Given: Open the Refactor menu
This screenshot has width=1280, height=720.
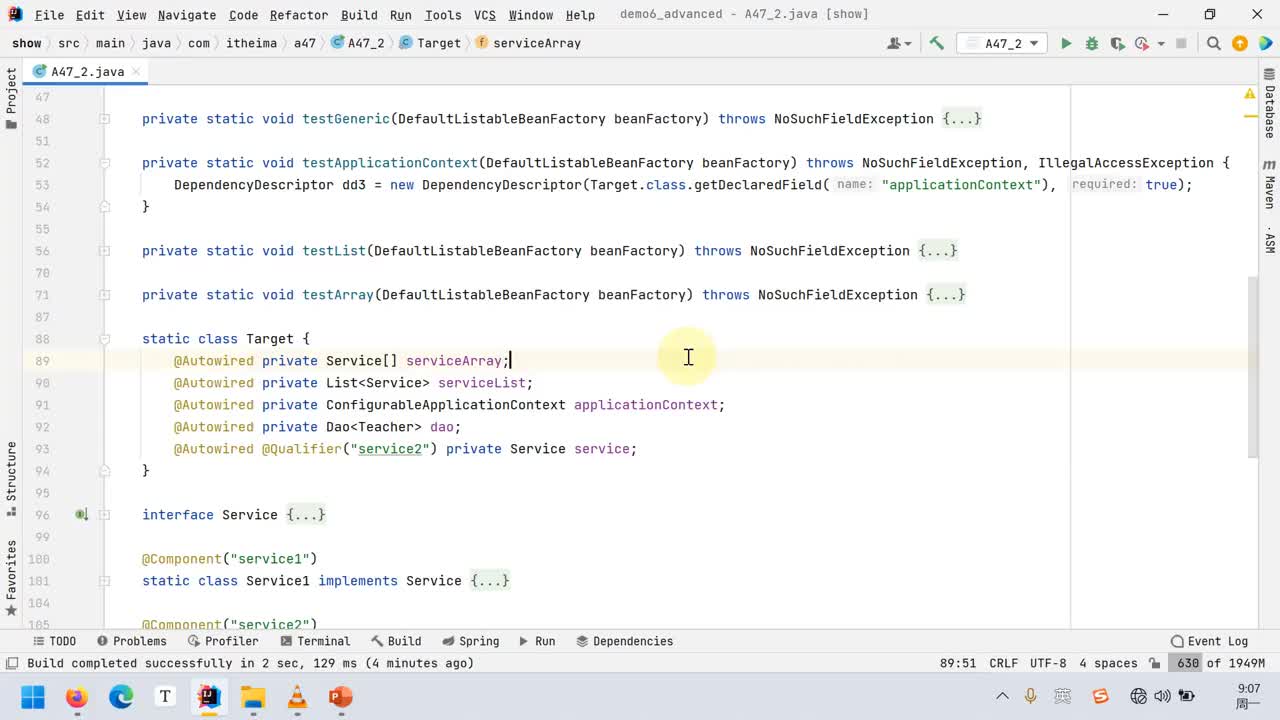Looking at the screenshot, I should coord(298,15).
